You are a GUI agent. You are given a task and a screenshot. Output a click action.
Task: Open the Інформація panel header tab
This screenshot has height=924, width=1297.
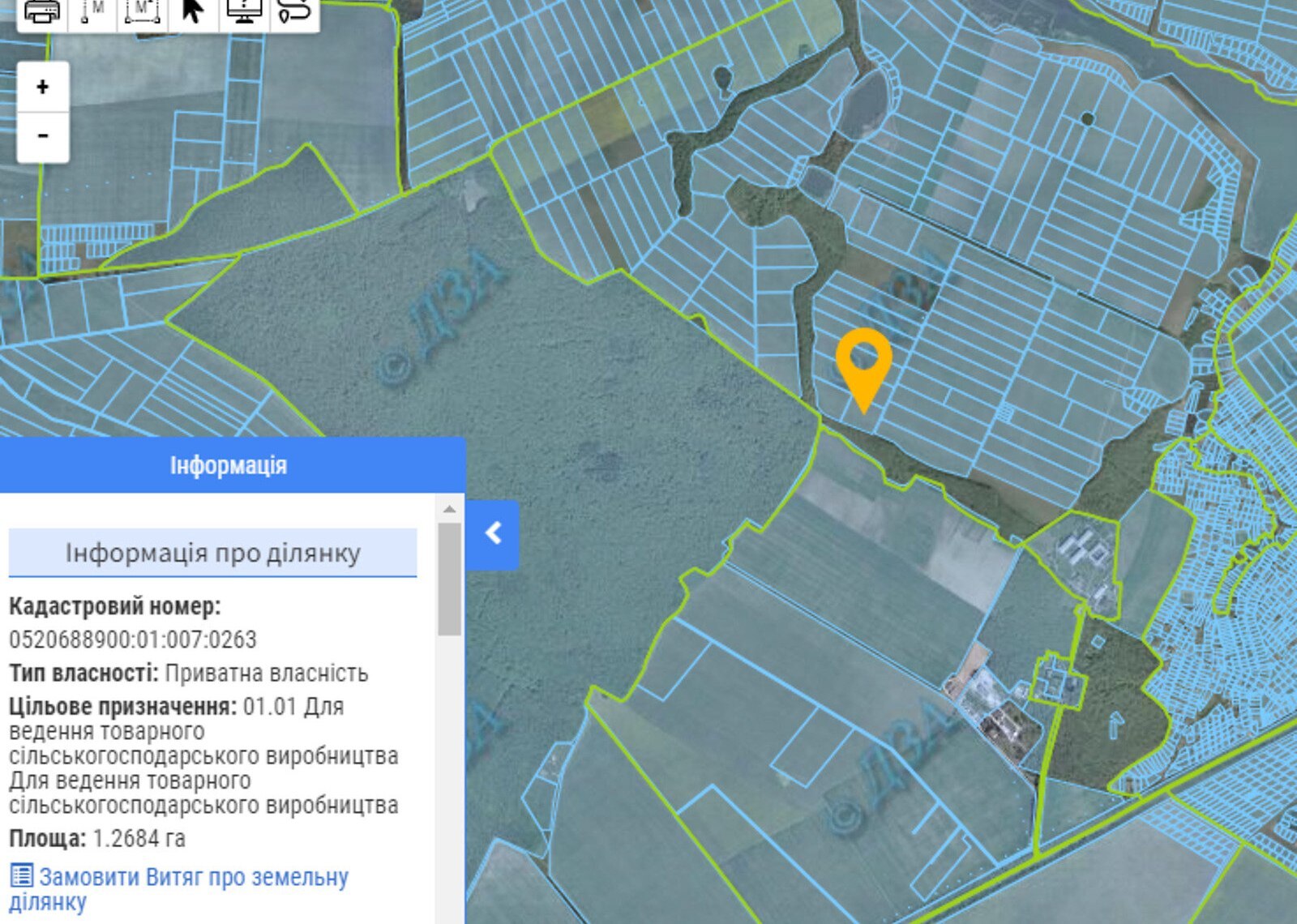(x=229, y=465)
